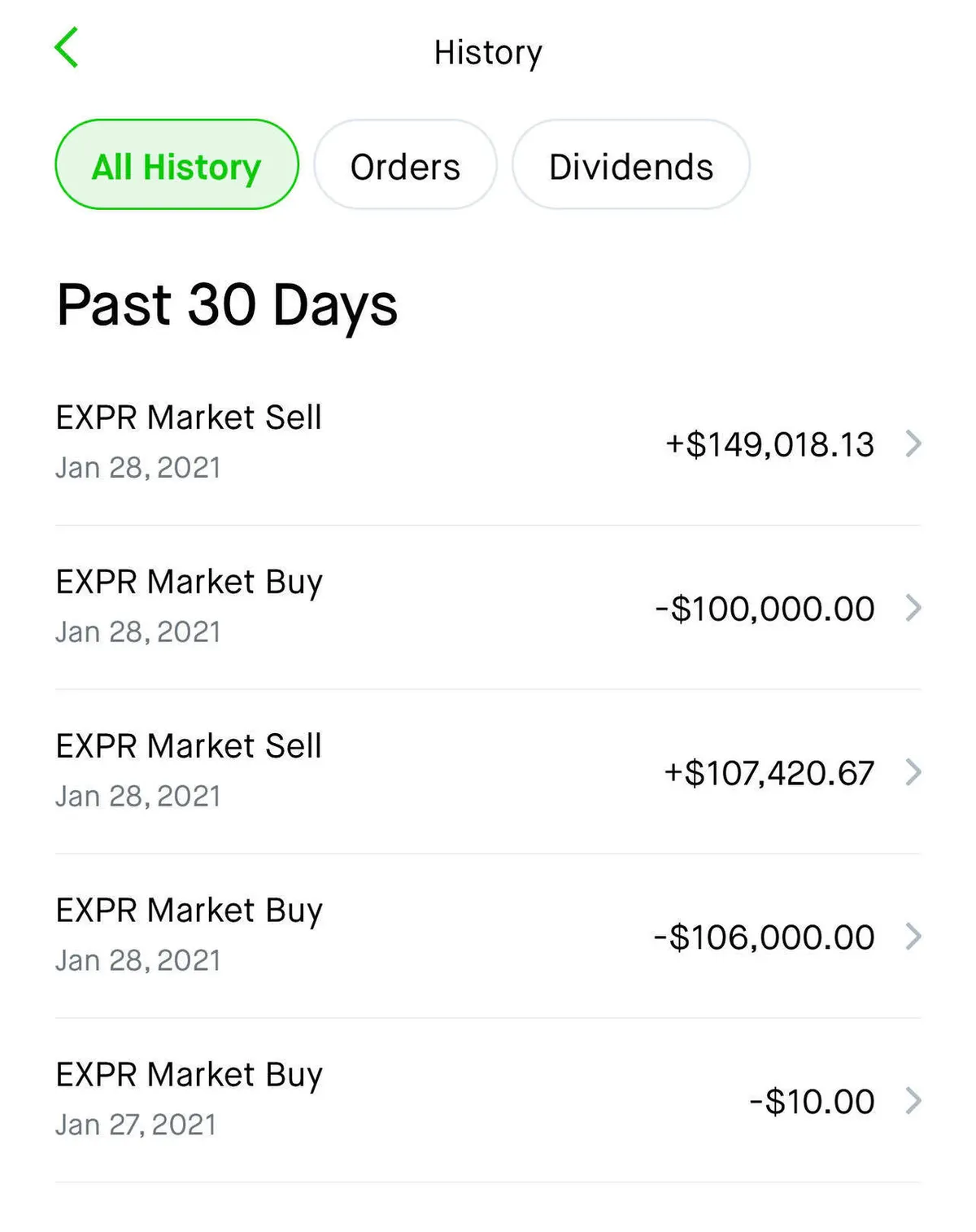976x1232 pixels.
Task: Click the -$106,000.00 amount
Action: (x=764, y=937)
